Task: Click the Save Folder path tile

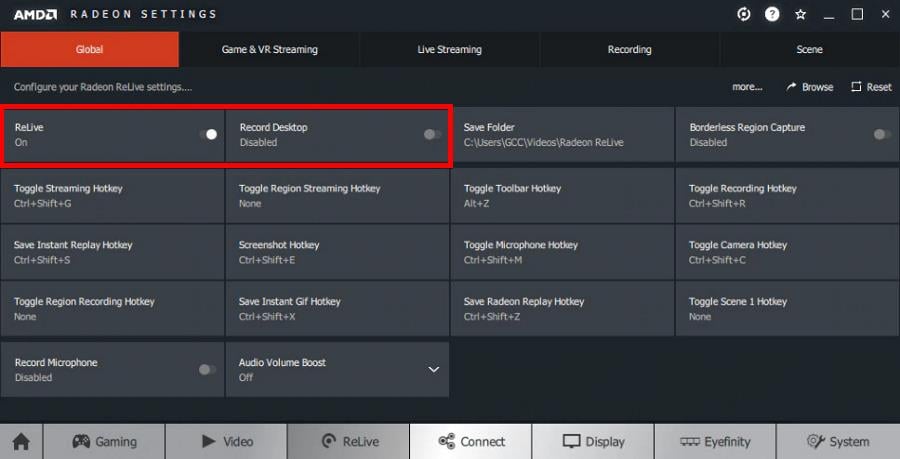Action: [x=562, y=134]
